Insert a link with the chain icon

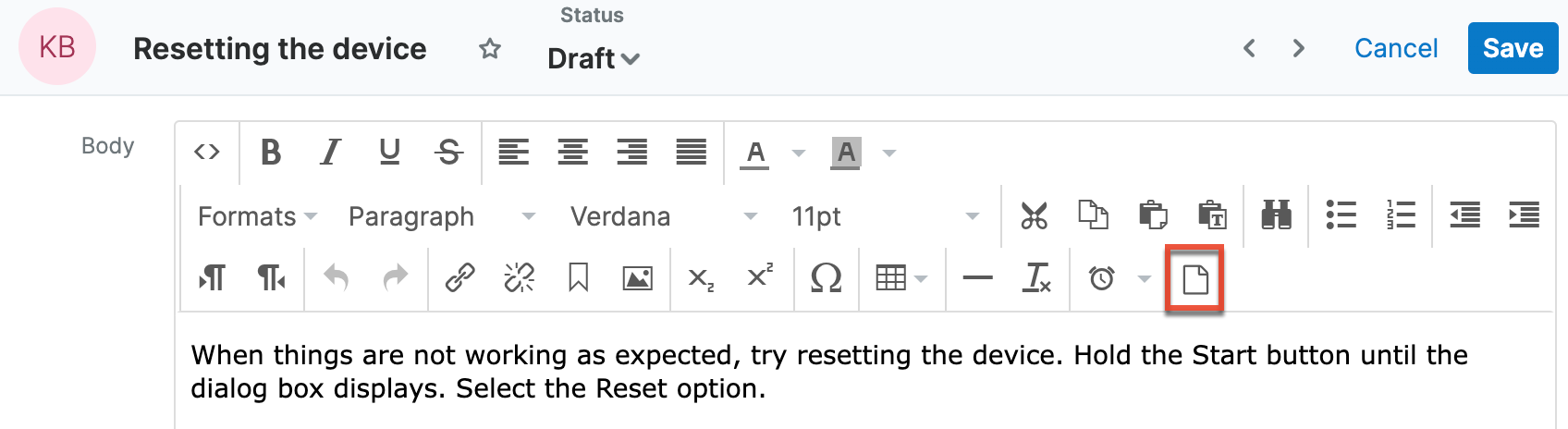tap(459, 277)
